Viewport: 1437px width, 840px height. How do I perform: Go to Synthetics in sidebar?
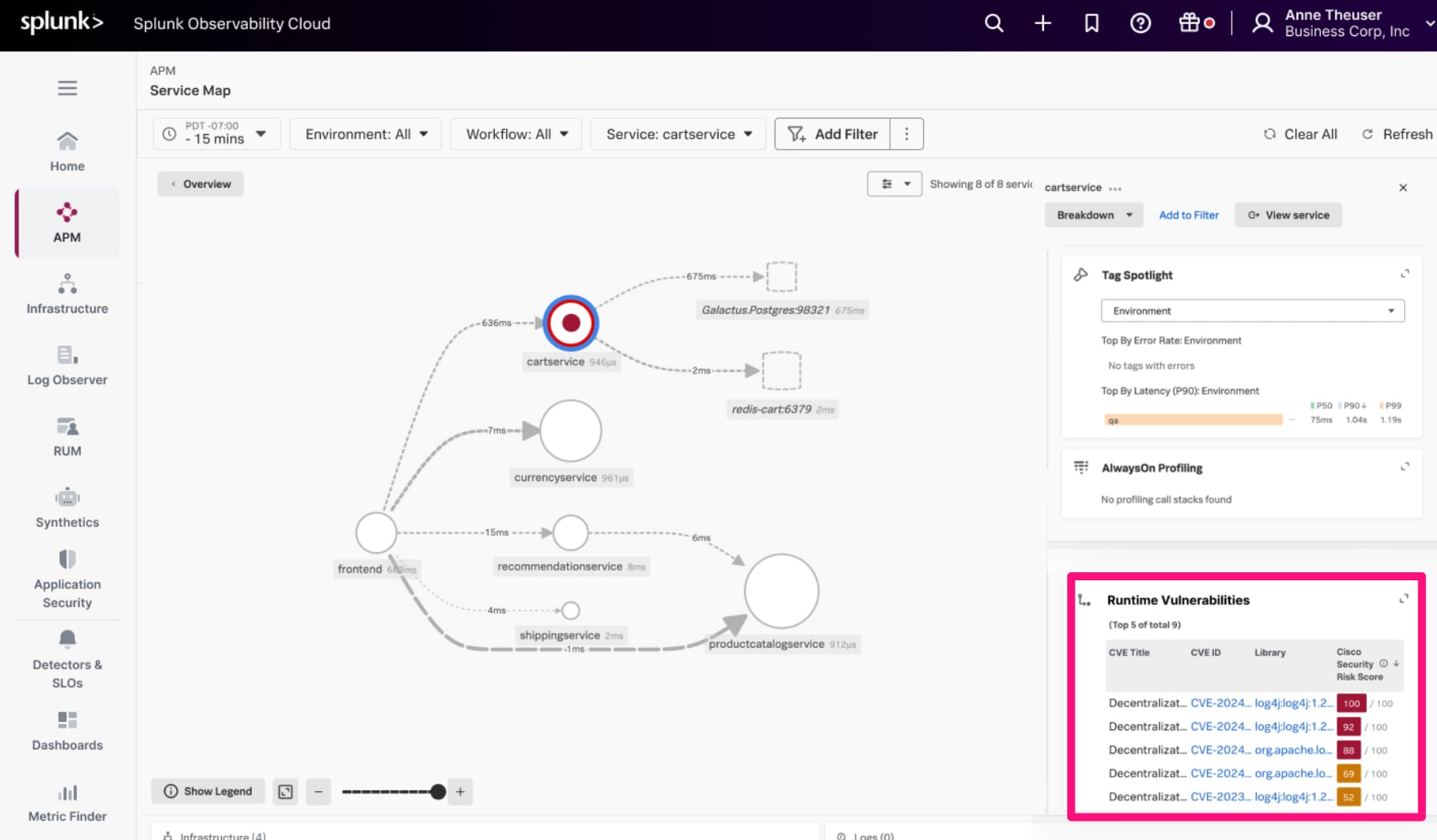[x=67, y=508]
